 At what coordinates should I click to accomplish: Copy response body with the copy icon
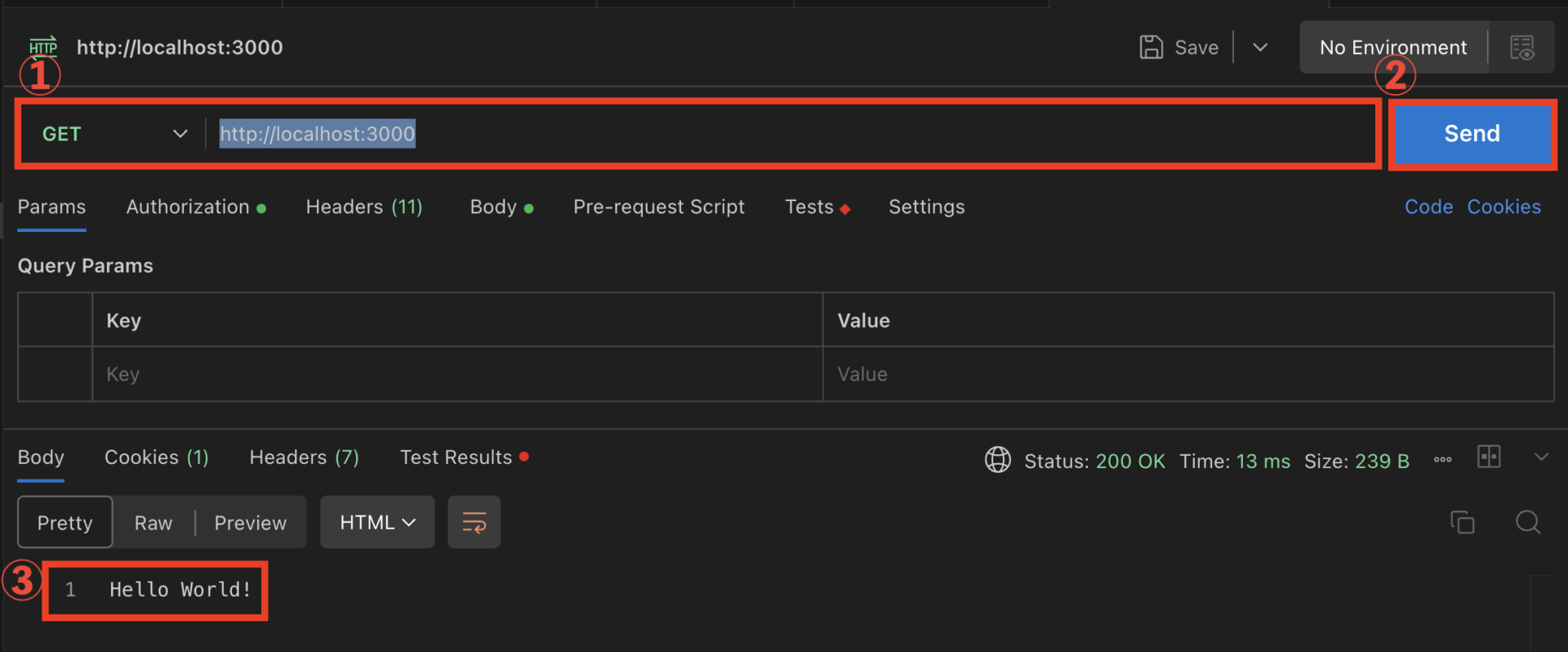pyautogui.click(x=1462, y=522)
